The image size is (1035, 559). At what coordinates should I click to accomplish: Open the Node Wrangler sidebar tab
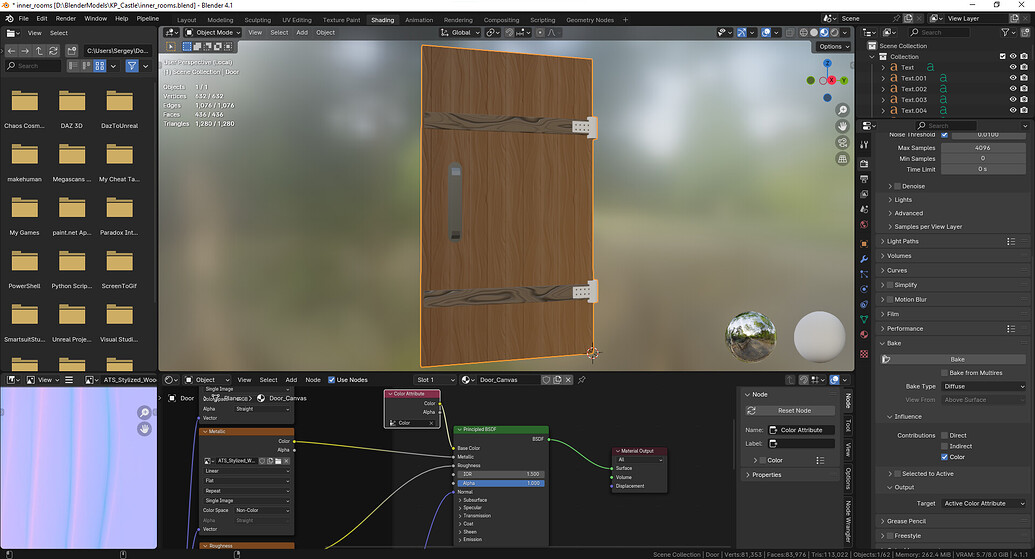coord(848,521)
